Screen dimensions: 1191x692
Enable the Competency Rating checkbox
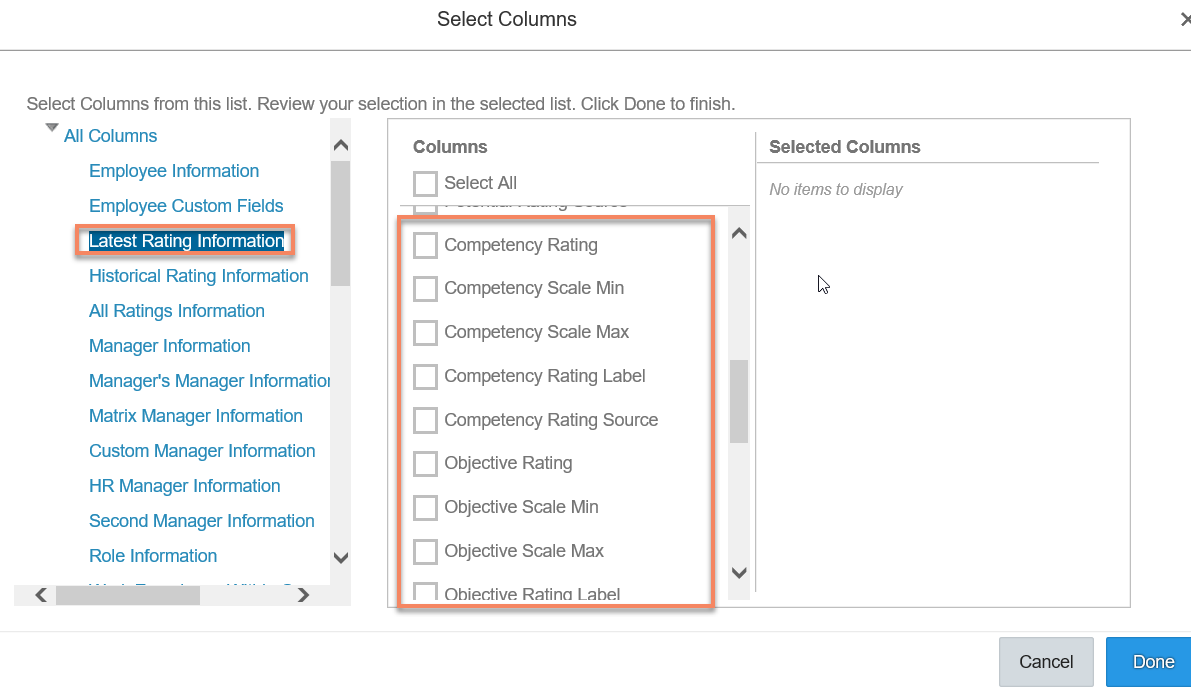(425, 245)
